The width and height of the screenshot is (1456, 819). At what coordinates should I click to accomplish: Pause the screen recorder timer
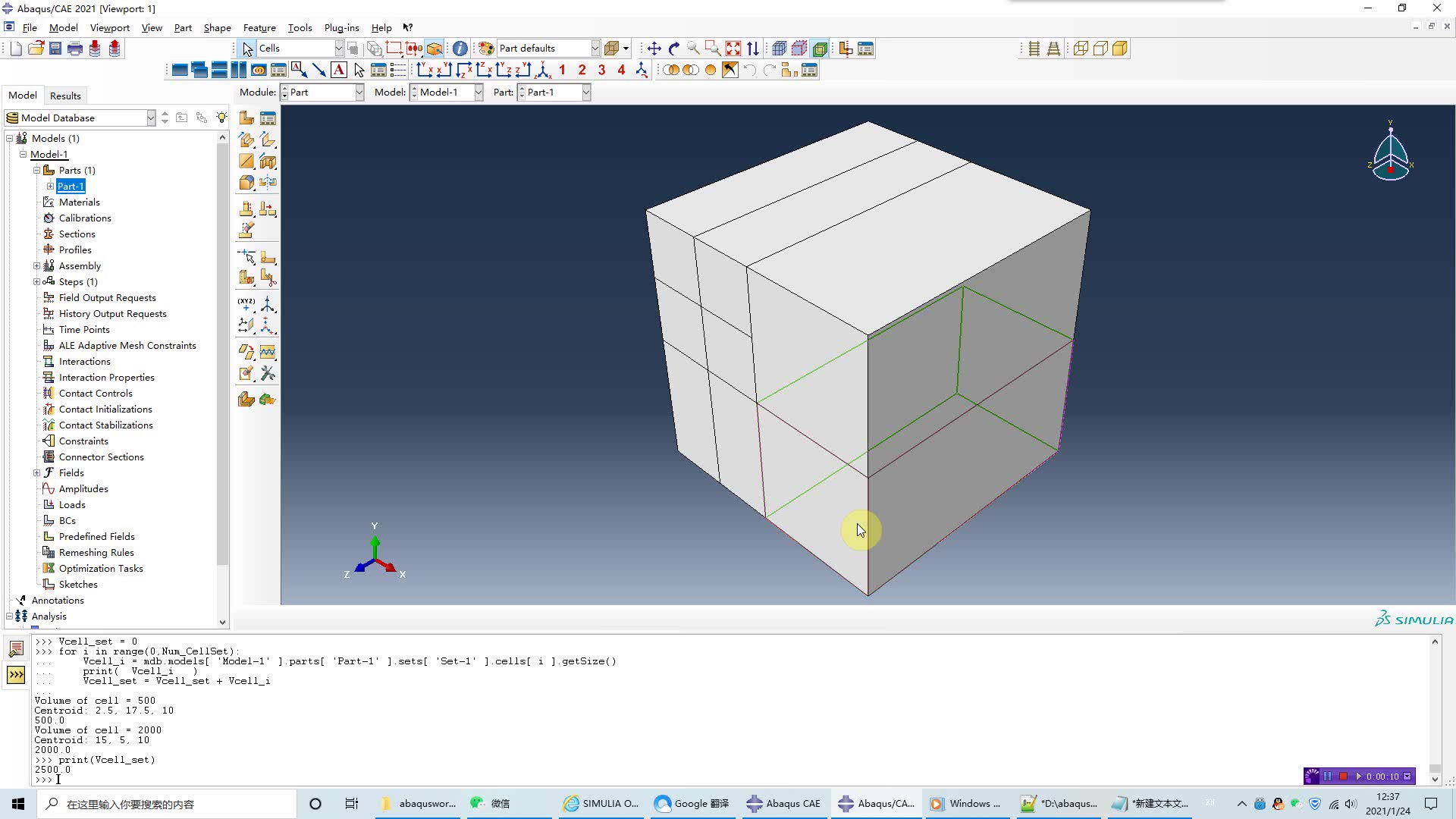(1327, 776)
